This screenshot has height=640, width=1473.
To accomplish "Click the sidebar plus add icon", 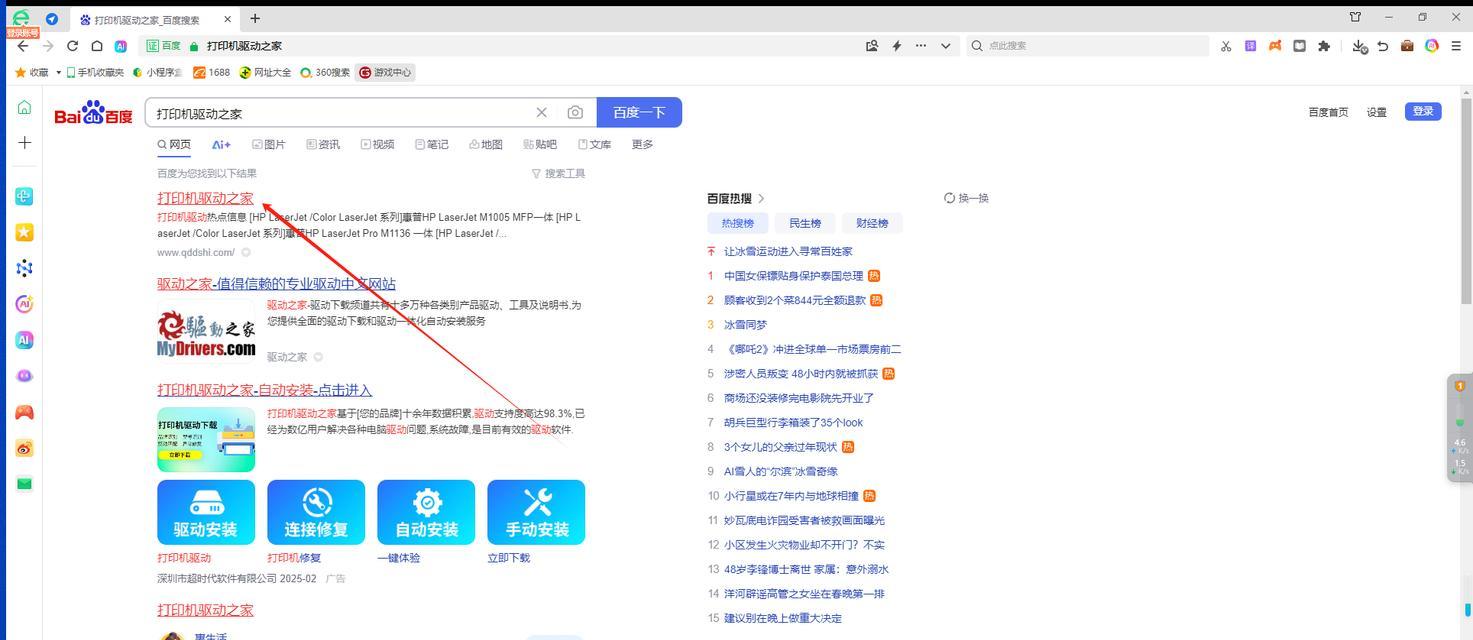I will click(x=24, y=142).
